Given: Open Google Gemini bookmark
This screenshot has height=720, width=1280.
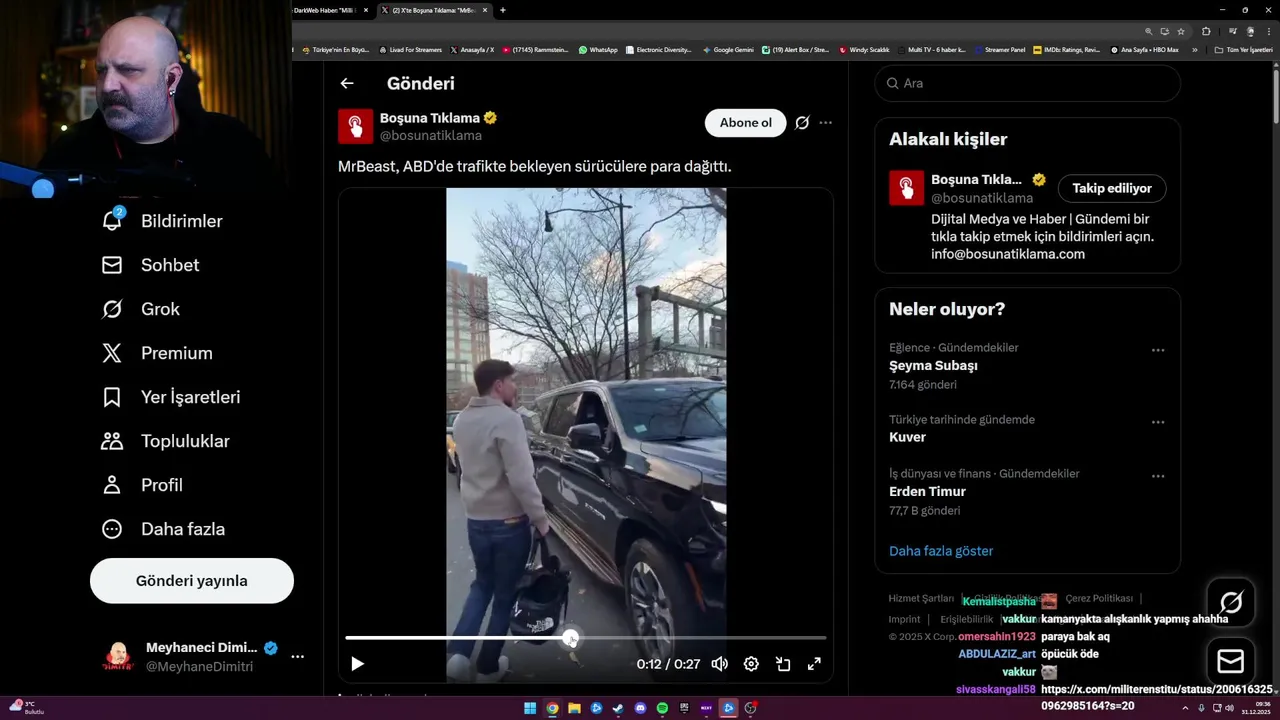Looking at the screenshot, I should (x=728, y=49).
